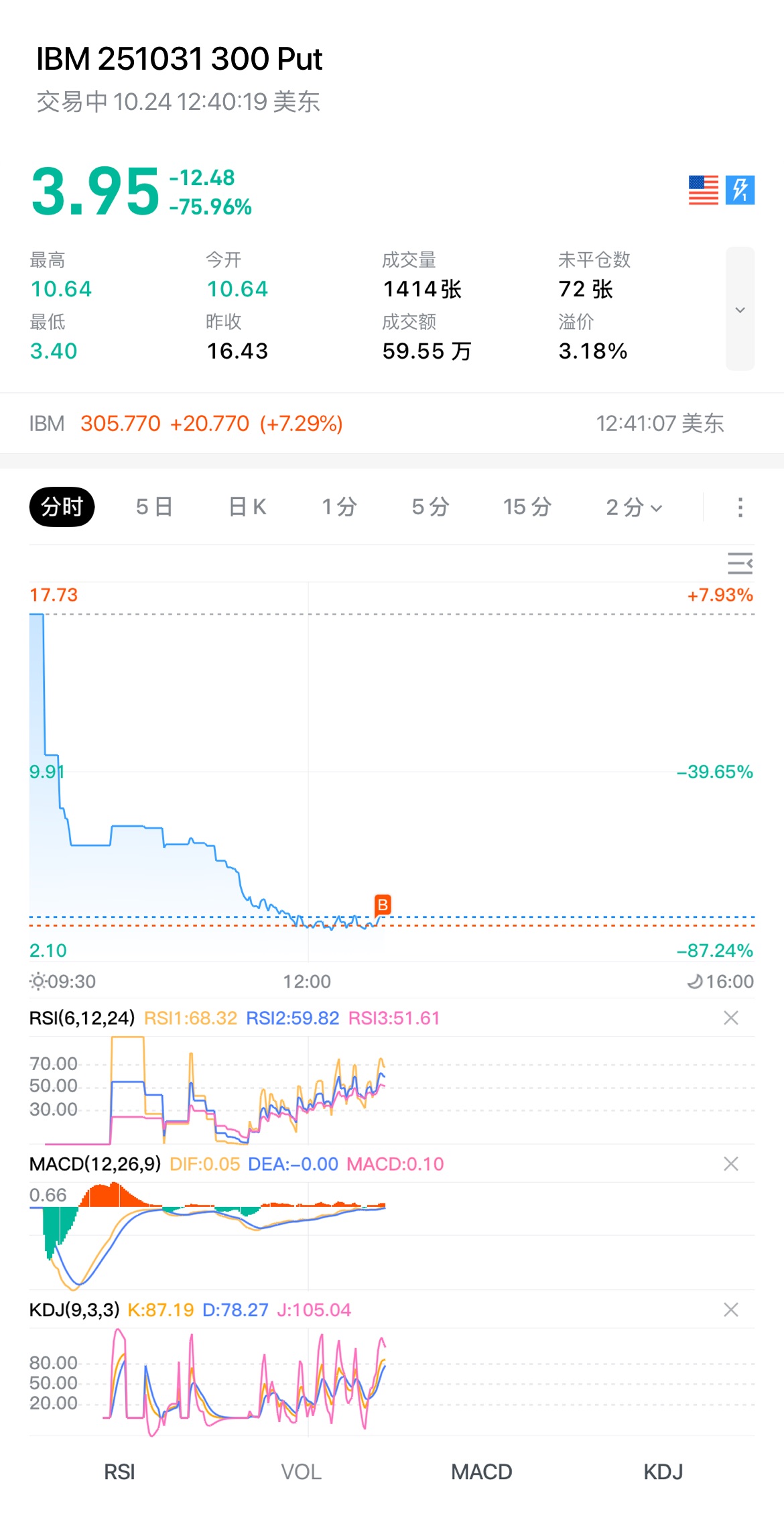Open the chart list settings icon
The width and height of the screenshot is (784, 1514).
[740, 563]
